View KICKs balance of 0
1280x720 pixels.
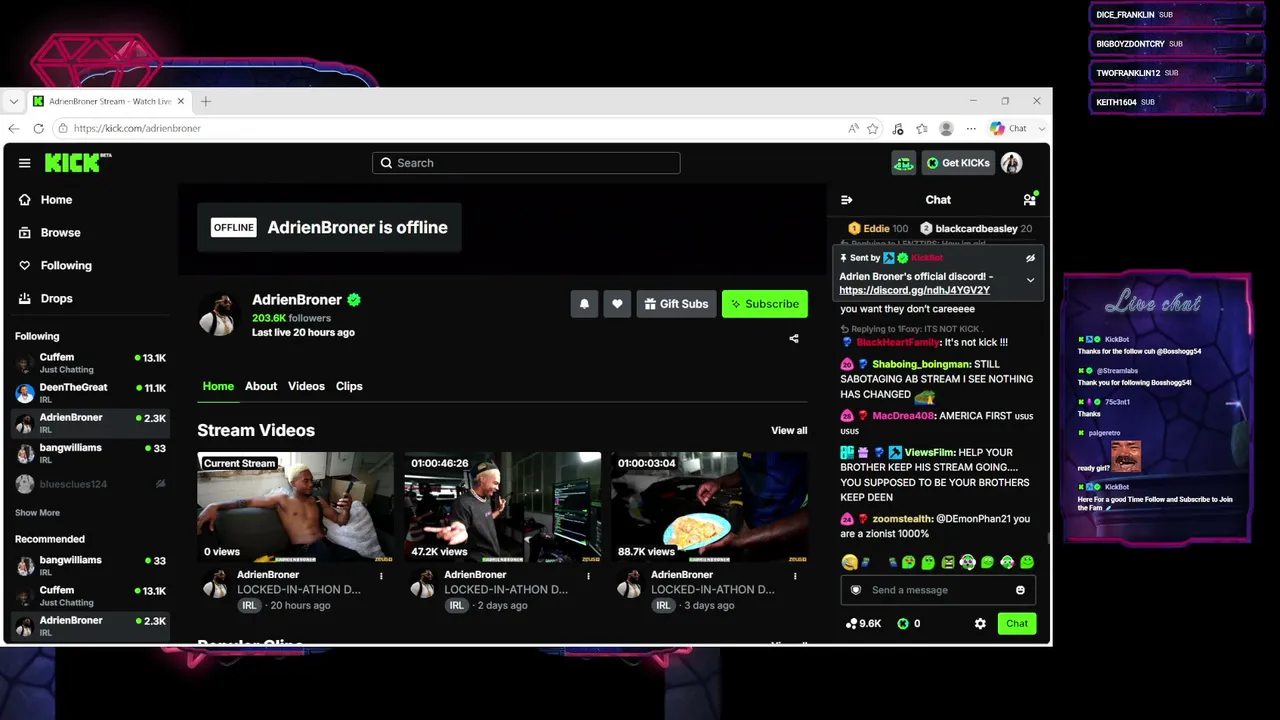tap(909, 624)
